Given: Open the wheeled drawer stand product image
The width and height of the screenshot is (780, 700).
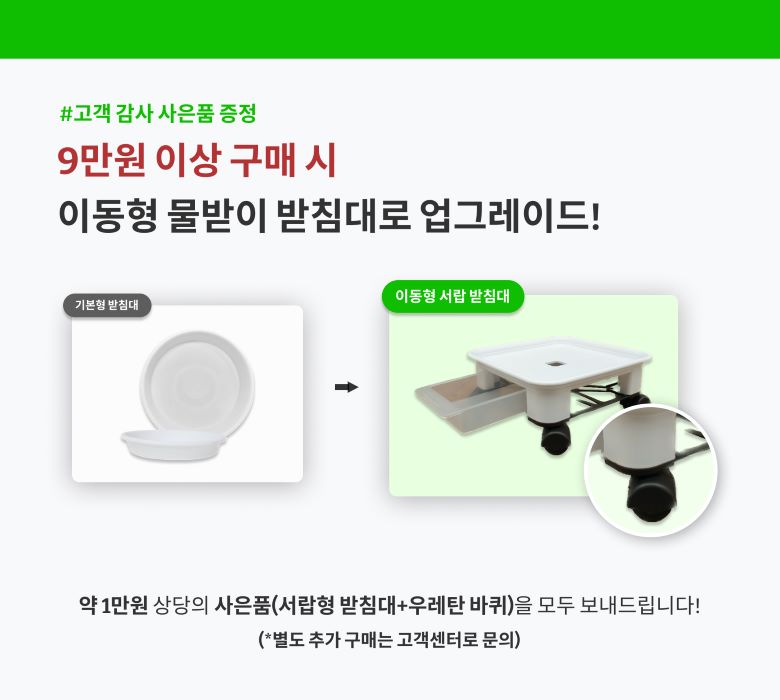Looking at the screenshot, I should tap(533, 393).
